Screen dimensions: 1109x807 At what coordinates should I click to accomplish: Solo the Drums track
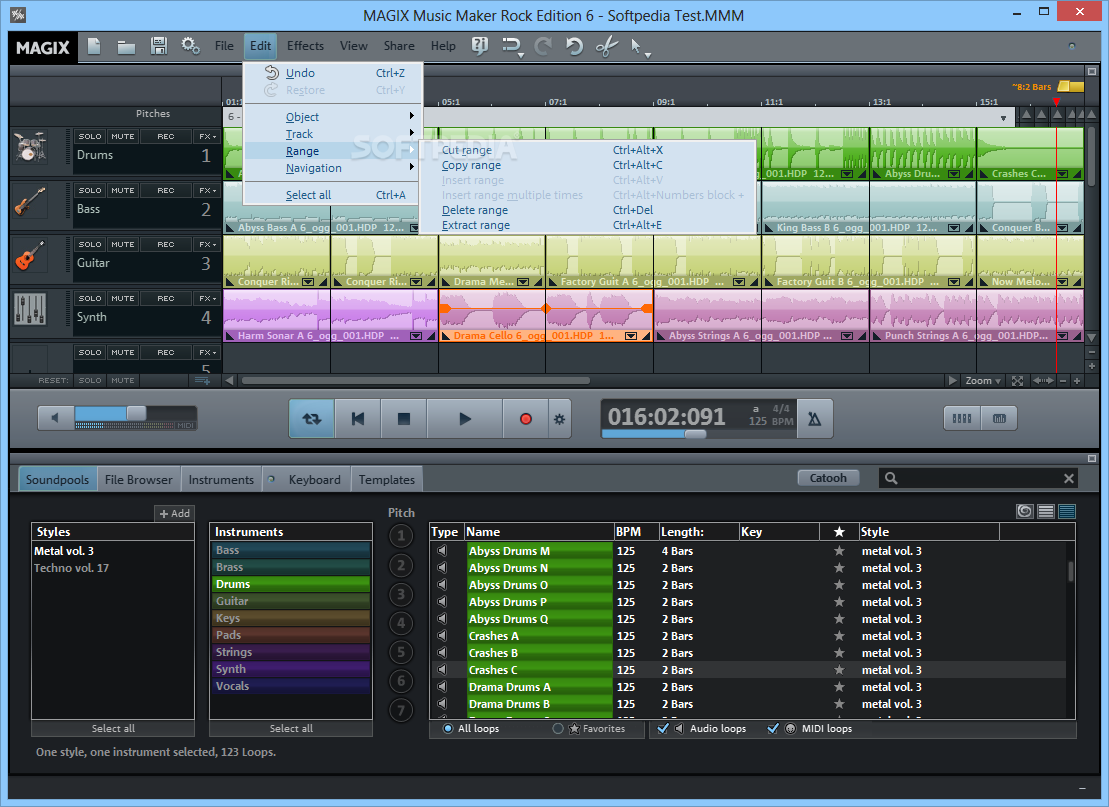(x=90, y=137)
